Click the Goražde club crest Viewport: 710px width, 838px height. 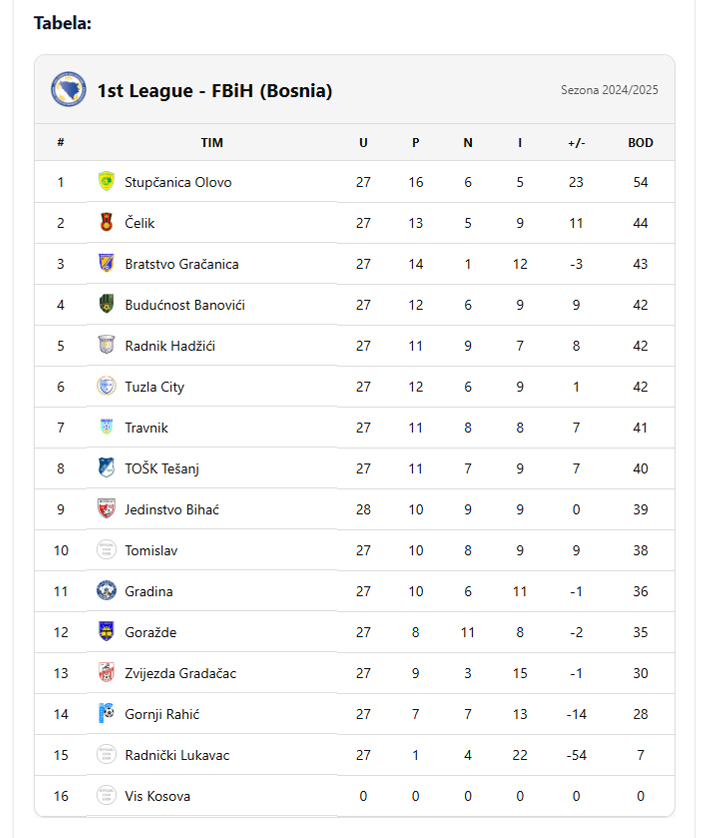106,632
